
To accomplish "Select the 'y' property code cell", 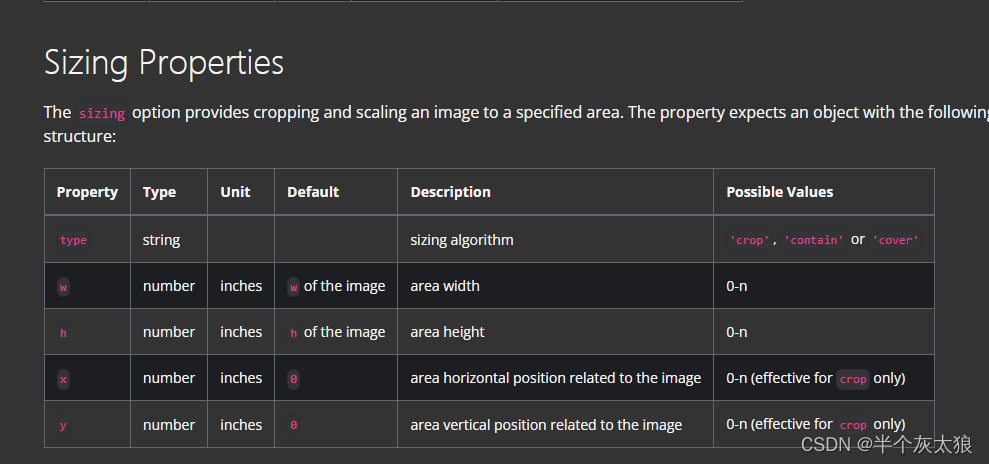I will 63,426.
